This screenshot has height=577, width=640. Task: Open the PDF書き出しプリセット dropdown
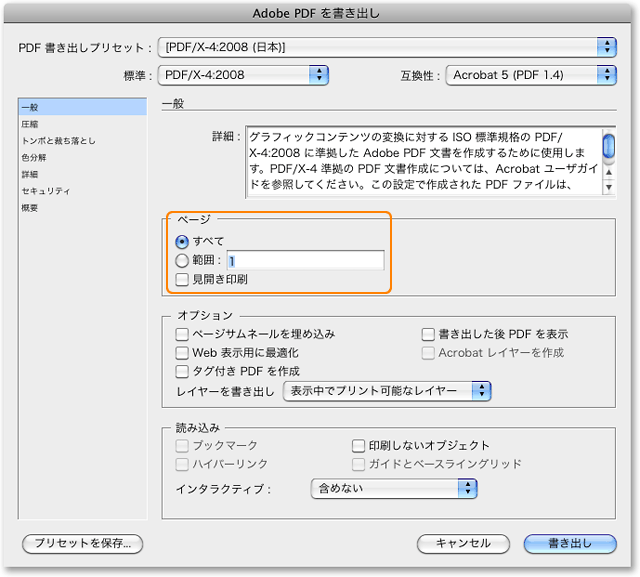(x=388, y=47)
